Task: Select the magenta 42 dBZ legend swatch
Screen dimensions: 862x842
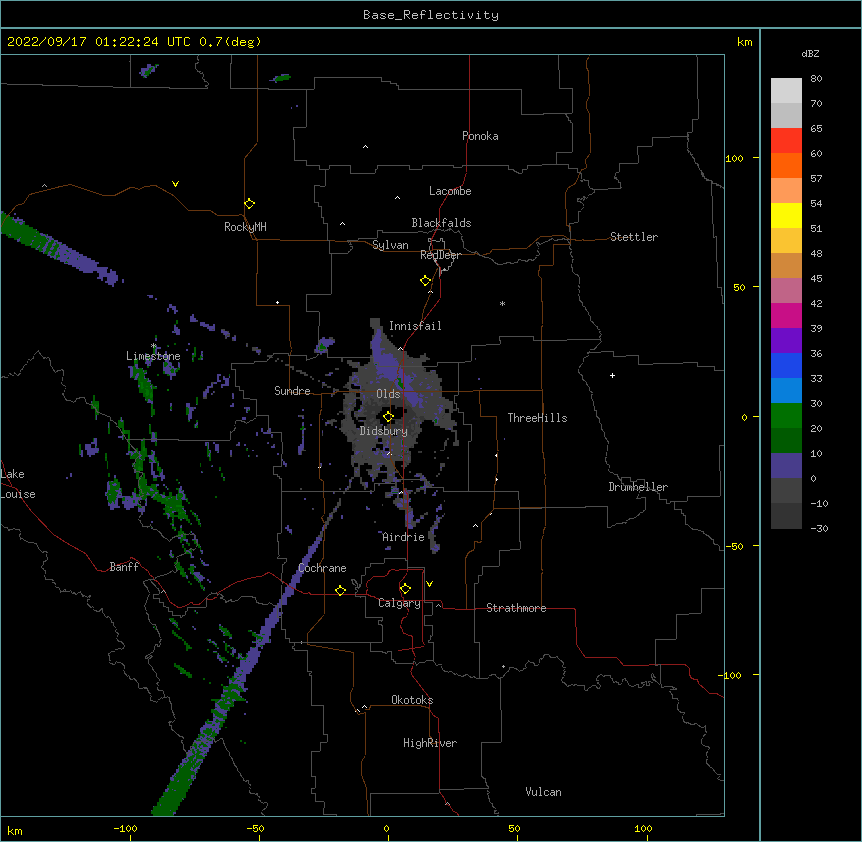Action: click(x=786, y=316)
